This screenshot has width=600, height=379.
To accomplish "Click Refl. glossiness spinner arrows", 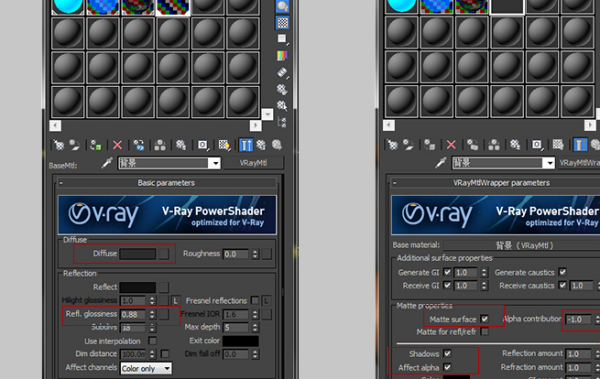I will (x=152, y=315).
